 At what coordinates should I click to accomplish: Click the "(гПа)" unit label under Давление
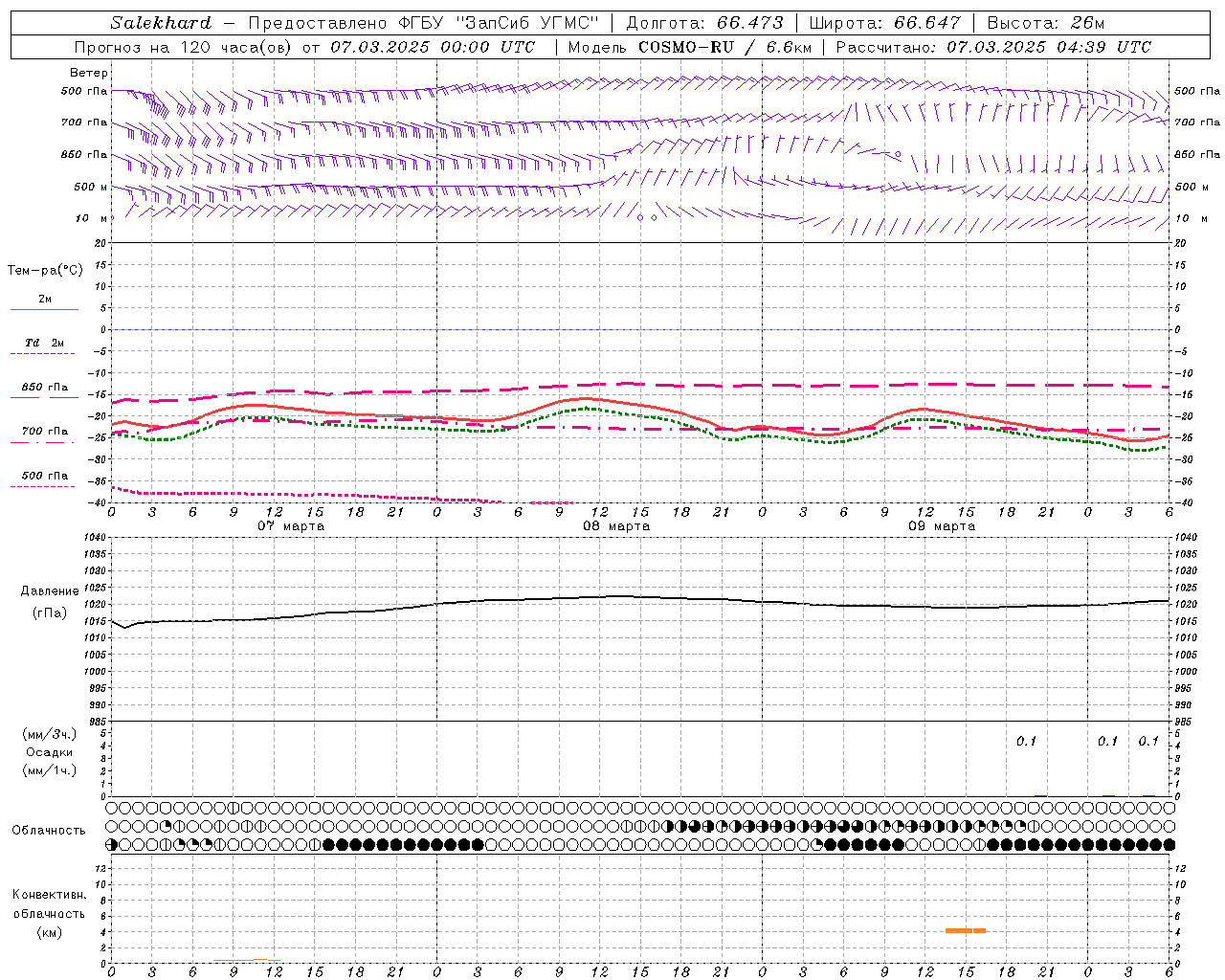click(x=50, y=613)
